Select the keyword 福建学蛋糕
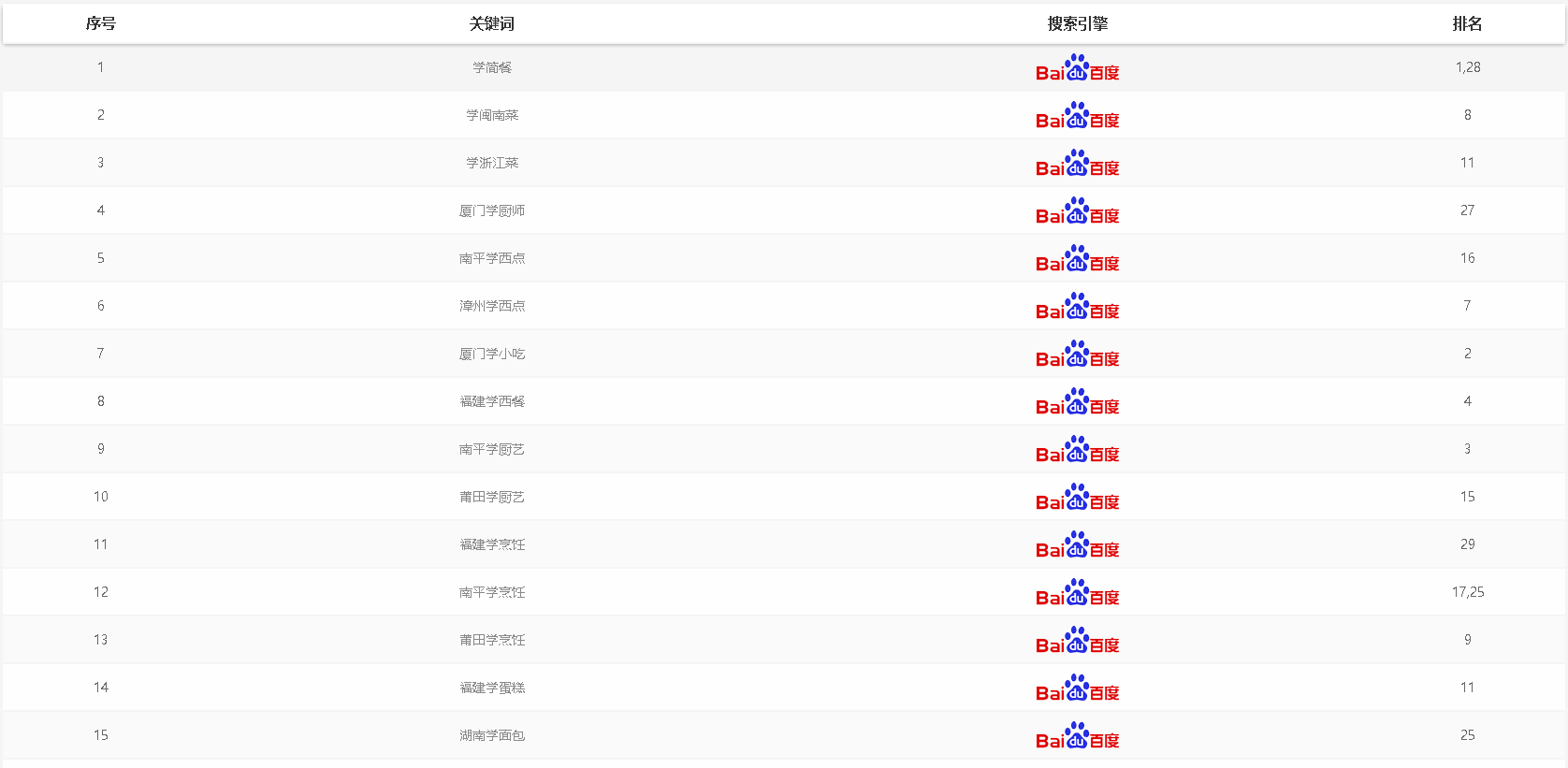The image size is (1568, 768). point(492,688)
